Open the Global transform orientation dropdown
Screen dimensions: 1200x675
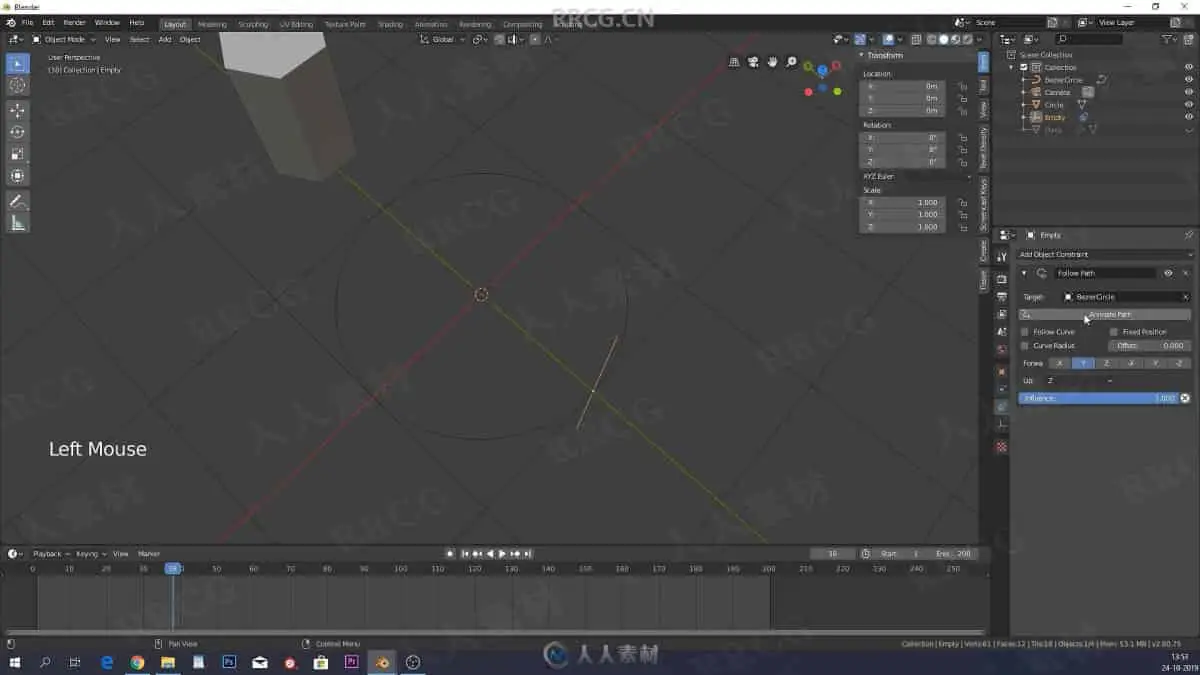(441, 39)
